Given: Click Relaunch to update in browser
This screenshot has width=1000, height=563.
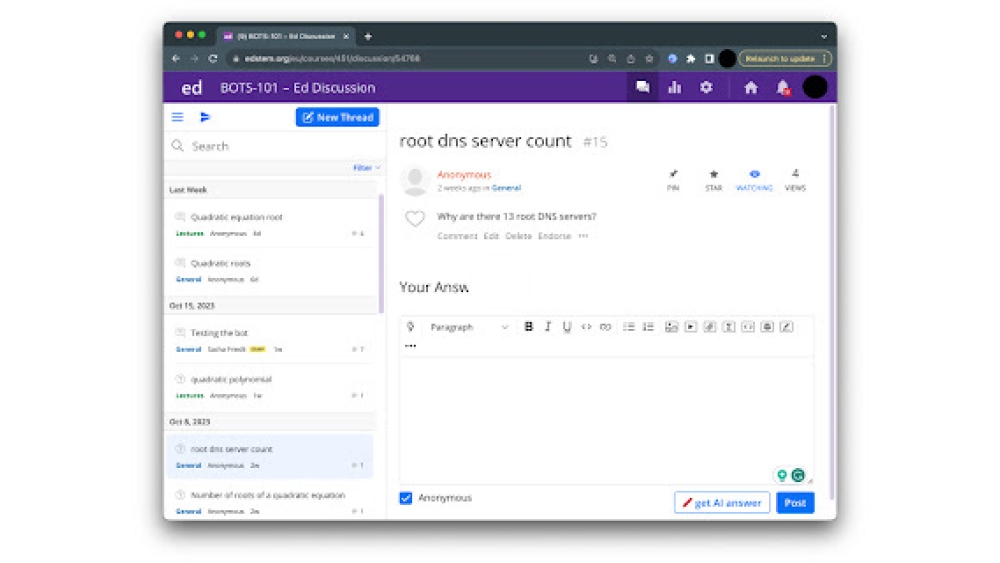Looking at the screenshot, I should pyautogui.click(x=784, y=59).
